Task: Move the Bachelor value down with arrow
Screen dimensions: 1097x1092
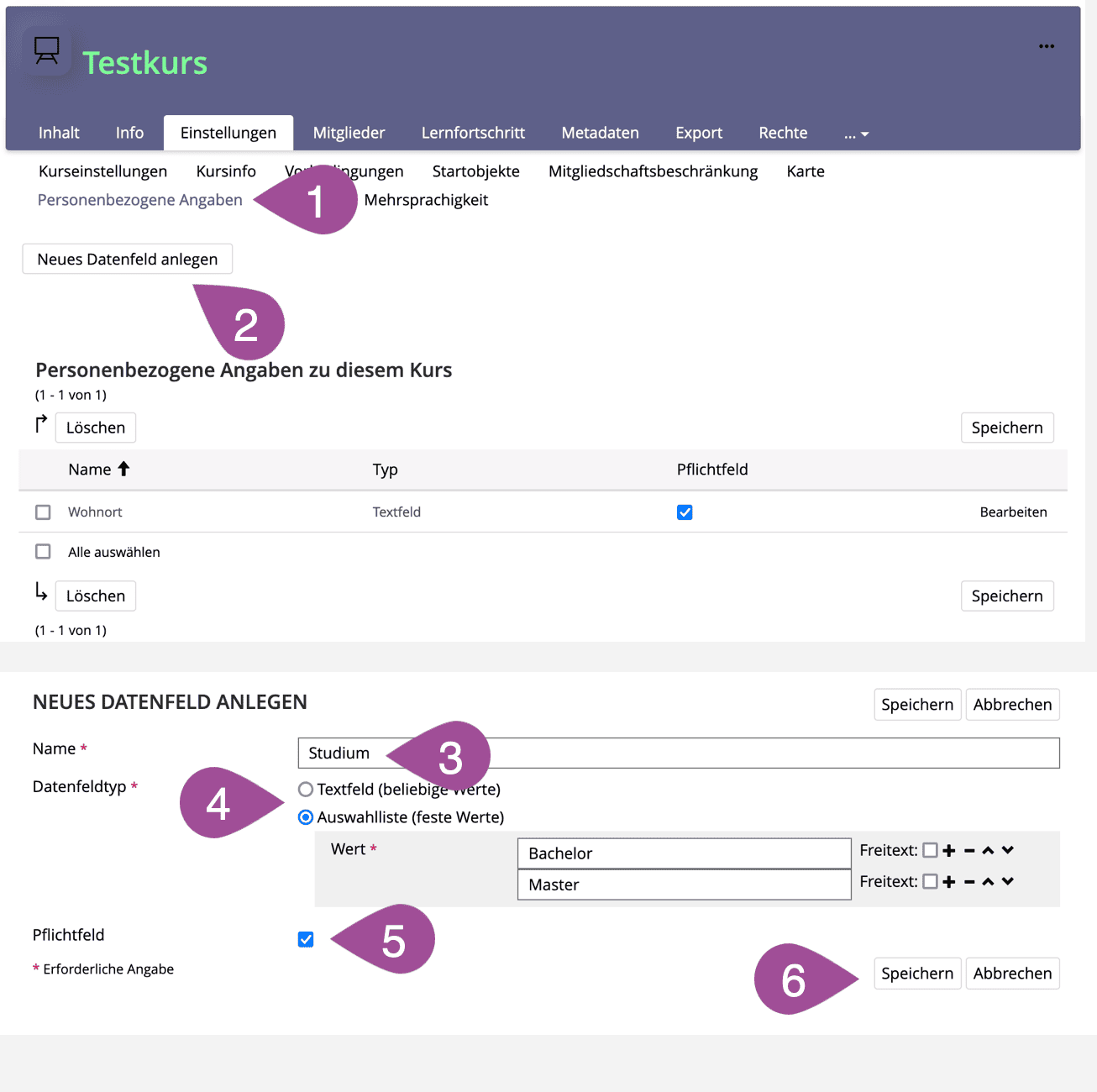Action: (1008, 850)
